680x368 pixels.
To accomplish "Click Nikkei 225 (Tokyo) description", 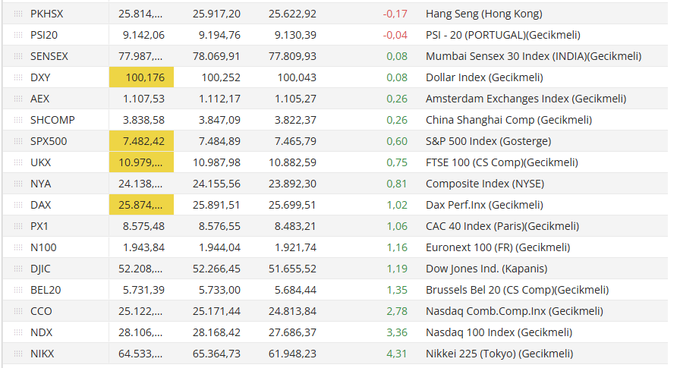I will pos(499,354).
